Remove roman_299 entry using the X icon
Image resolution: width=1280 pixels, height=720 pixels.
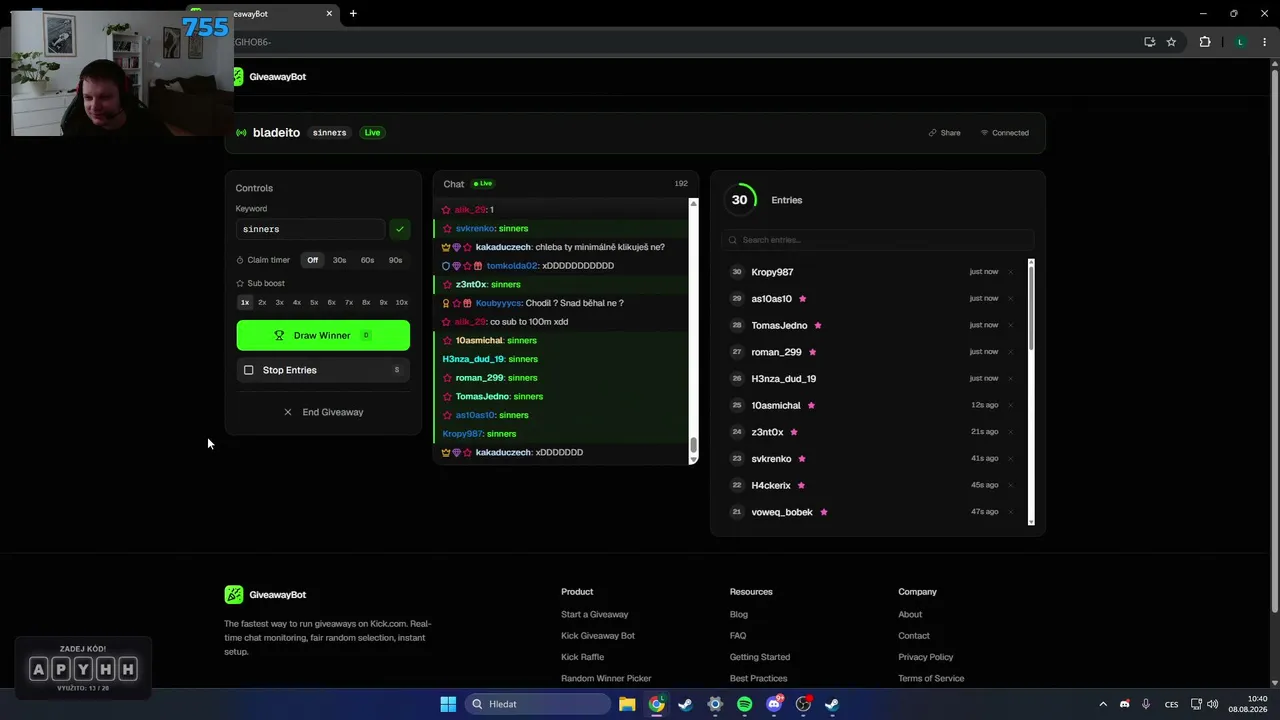[1010, 352]
